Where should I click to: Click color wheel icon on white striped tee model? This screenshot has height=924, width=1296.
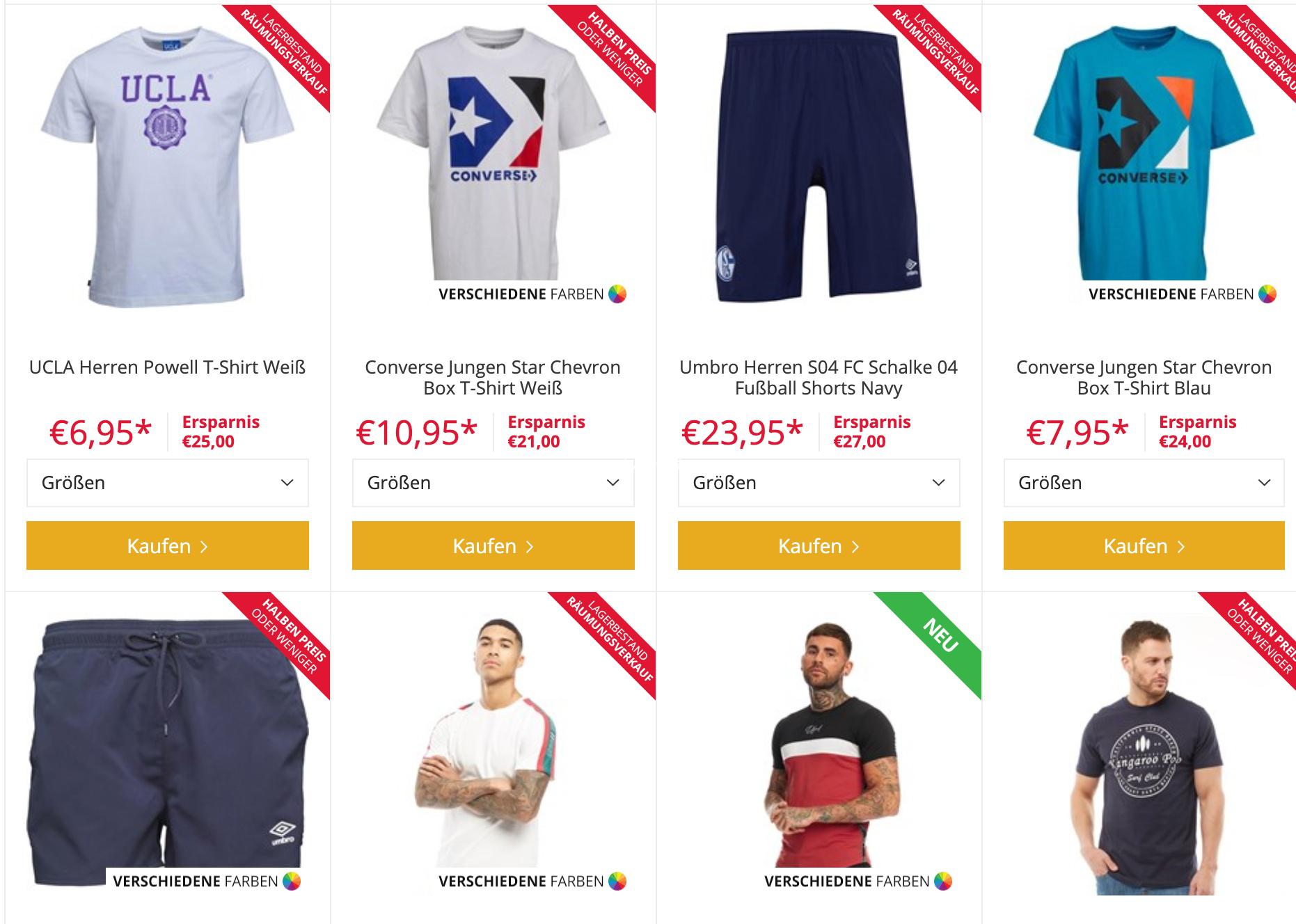[x=617, y=882]
